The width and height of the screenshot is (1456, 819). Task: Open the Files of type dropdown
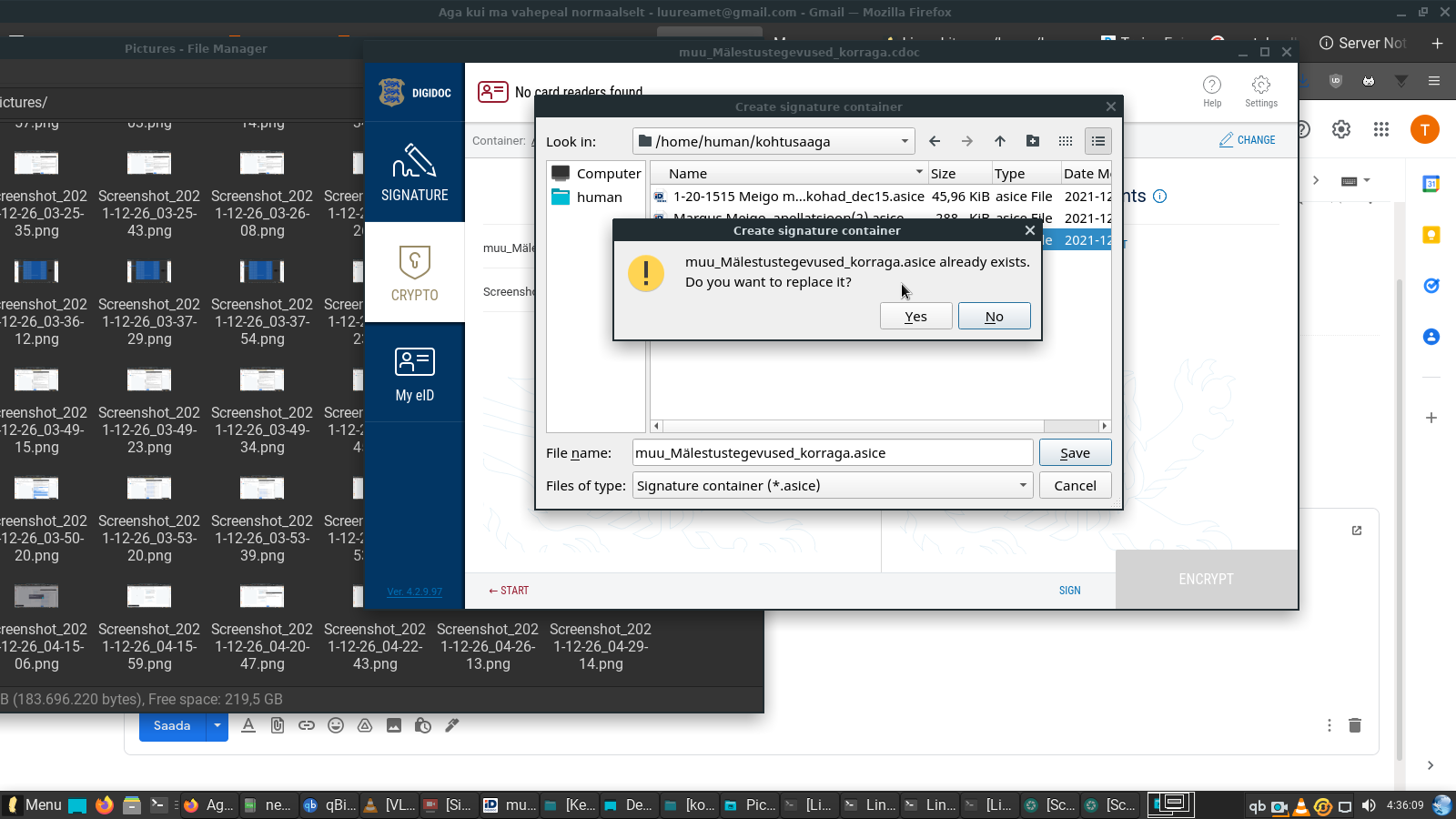[833, 485]
